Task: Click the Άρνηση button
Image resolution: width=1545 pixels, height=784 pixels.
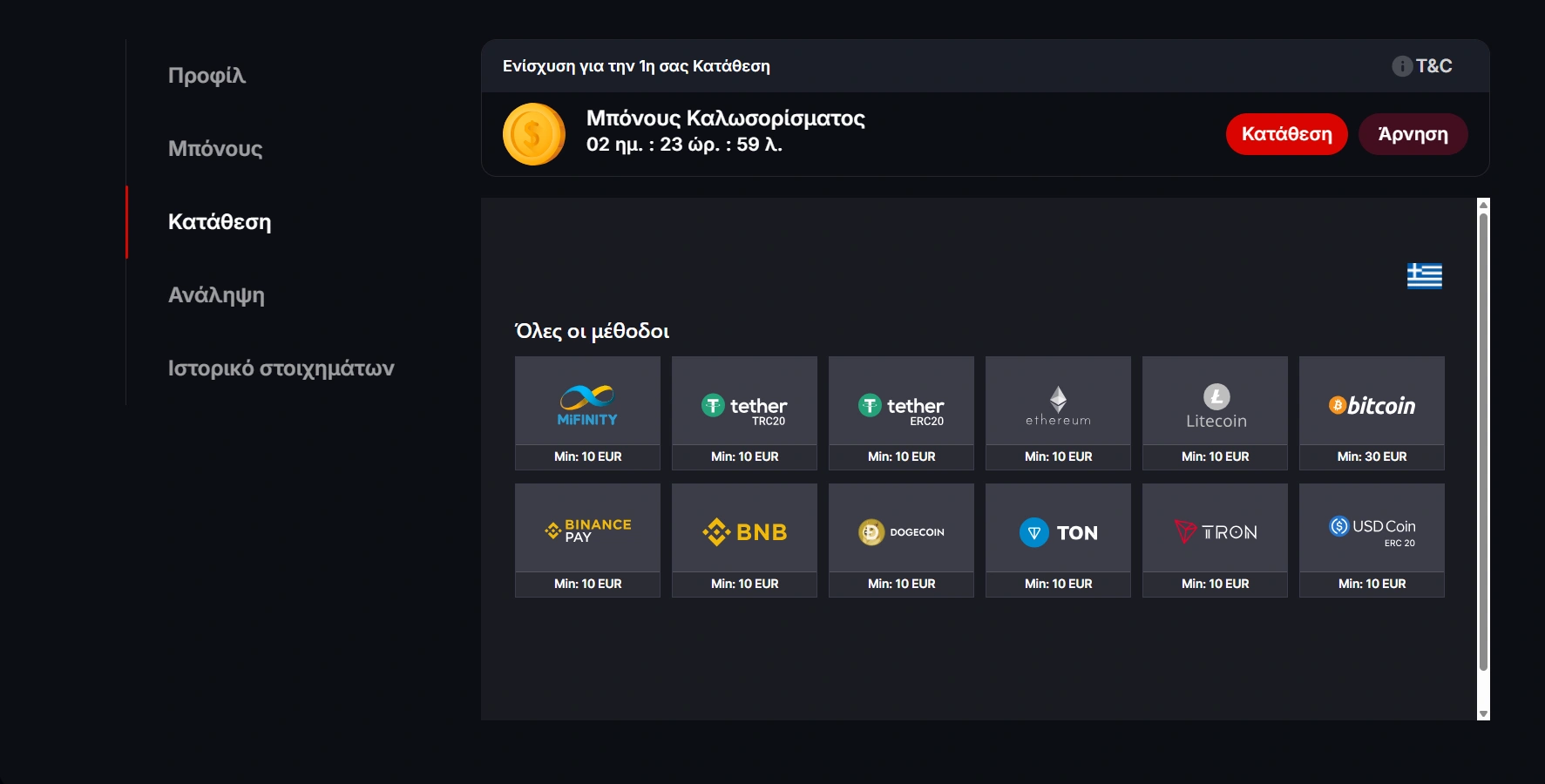Action: (1413, 134)
